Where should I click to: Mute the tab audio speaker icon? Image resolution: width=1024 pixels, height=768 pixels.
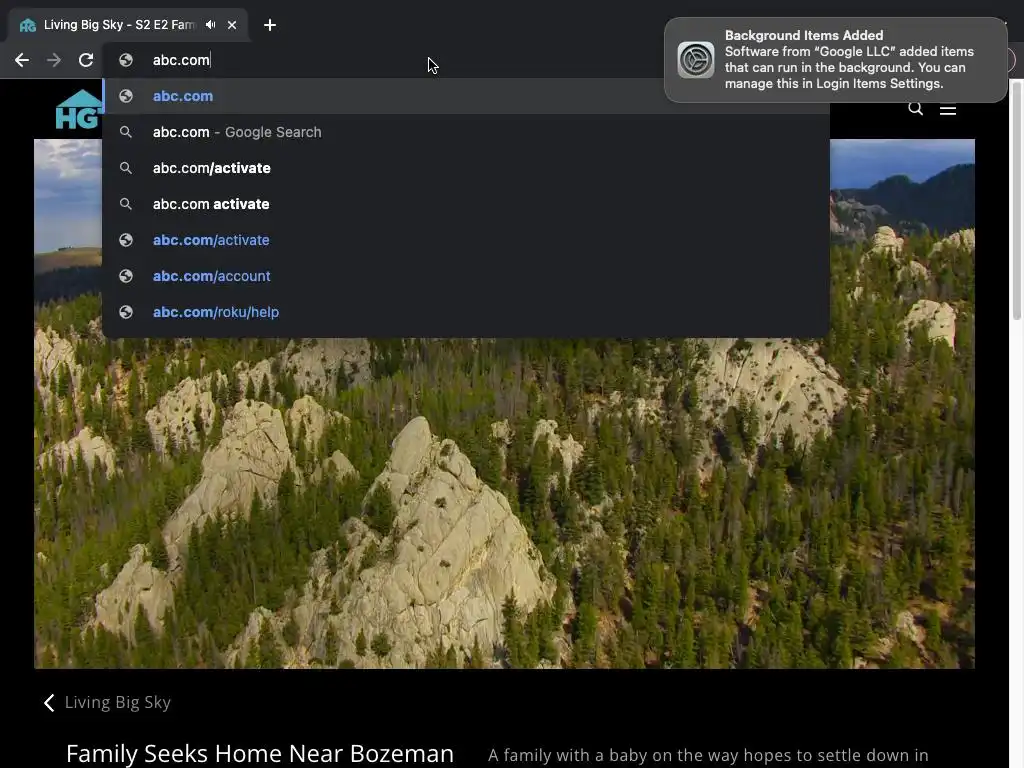[x=210, y=25]
